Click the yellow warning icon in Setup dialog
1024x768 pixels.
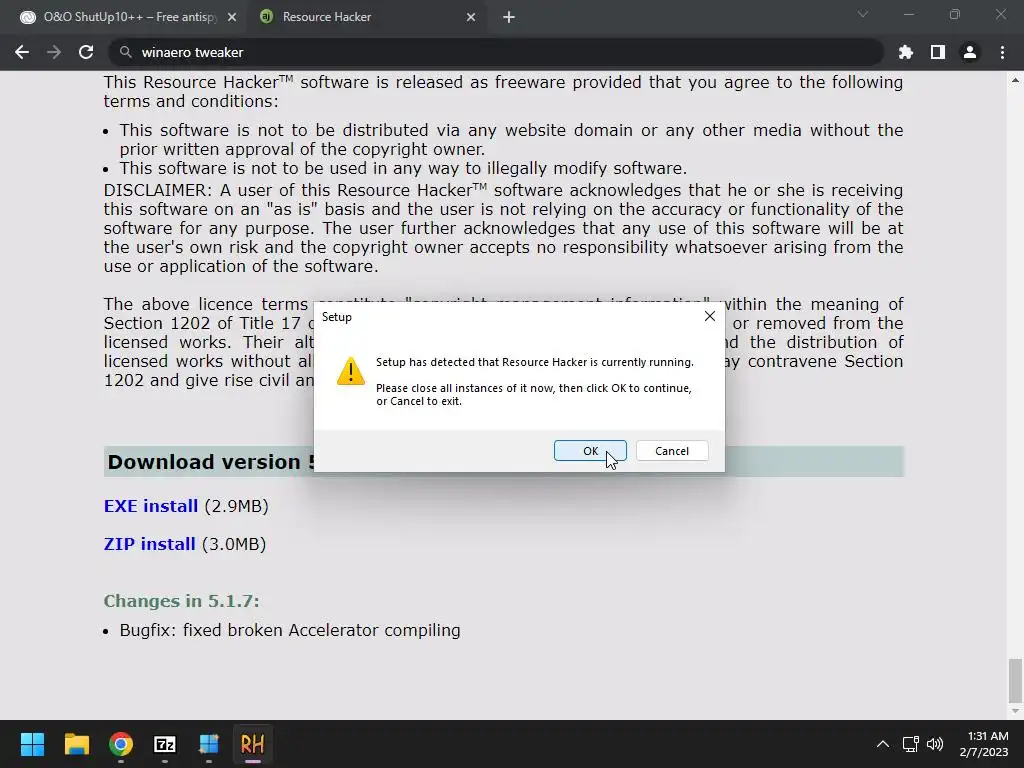351,372
